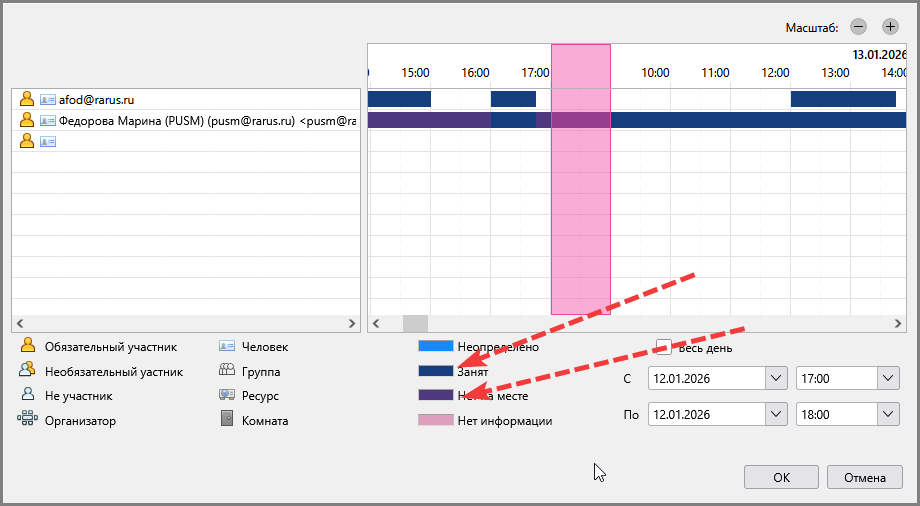Click the 11:00 time header
The image size is (920, 506).
click(x=715, y=73)
